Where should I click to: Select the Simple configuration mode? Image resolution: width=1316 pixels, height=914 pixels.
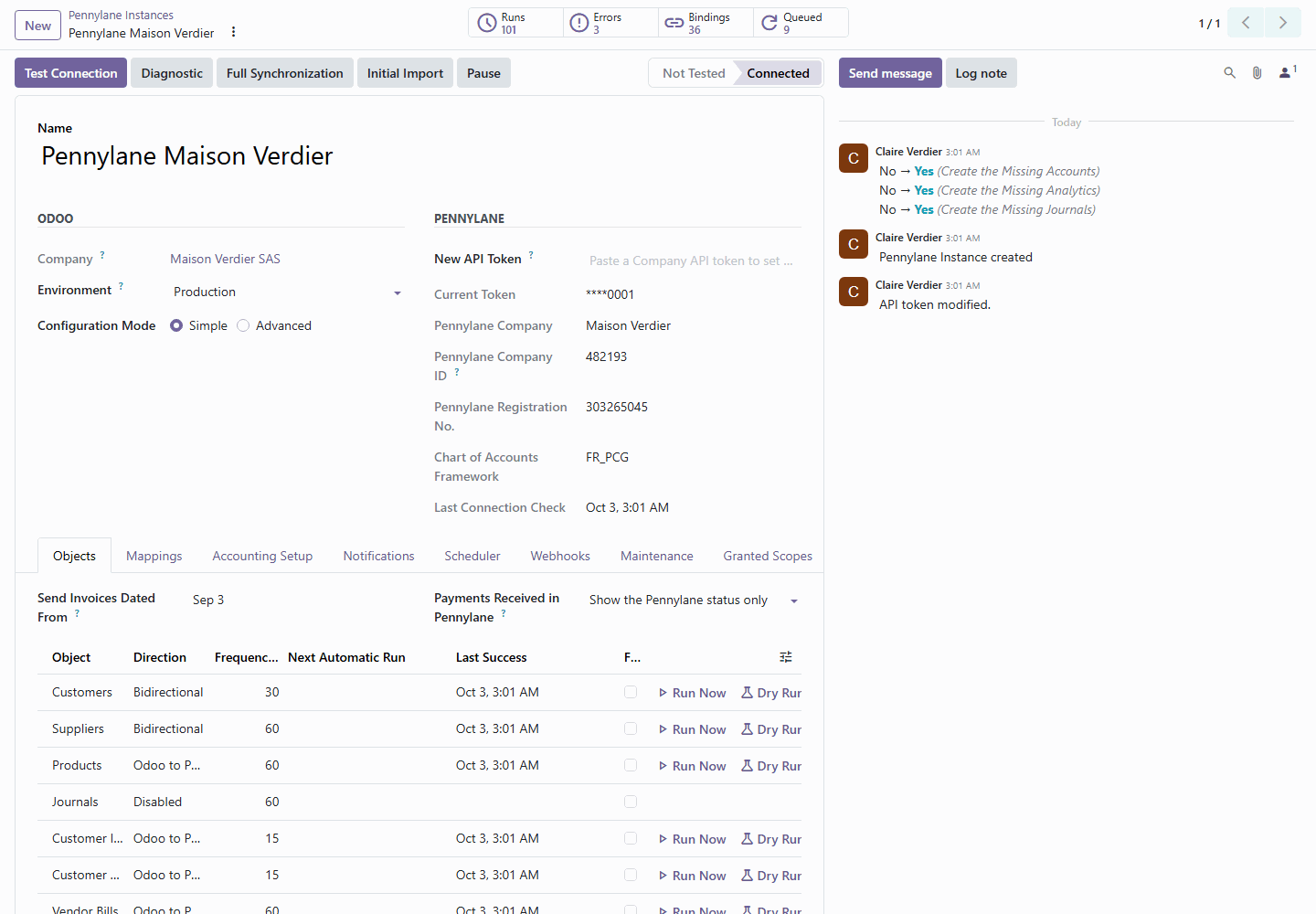click(x=176, y=325)
